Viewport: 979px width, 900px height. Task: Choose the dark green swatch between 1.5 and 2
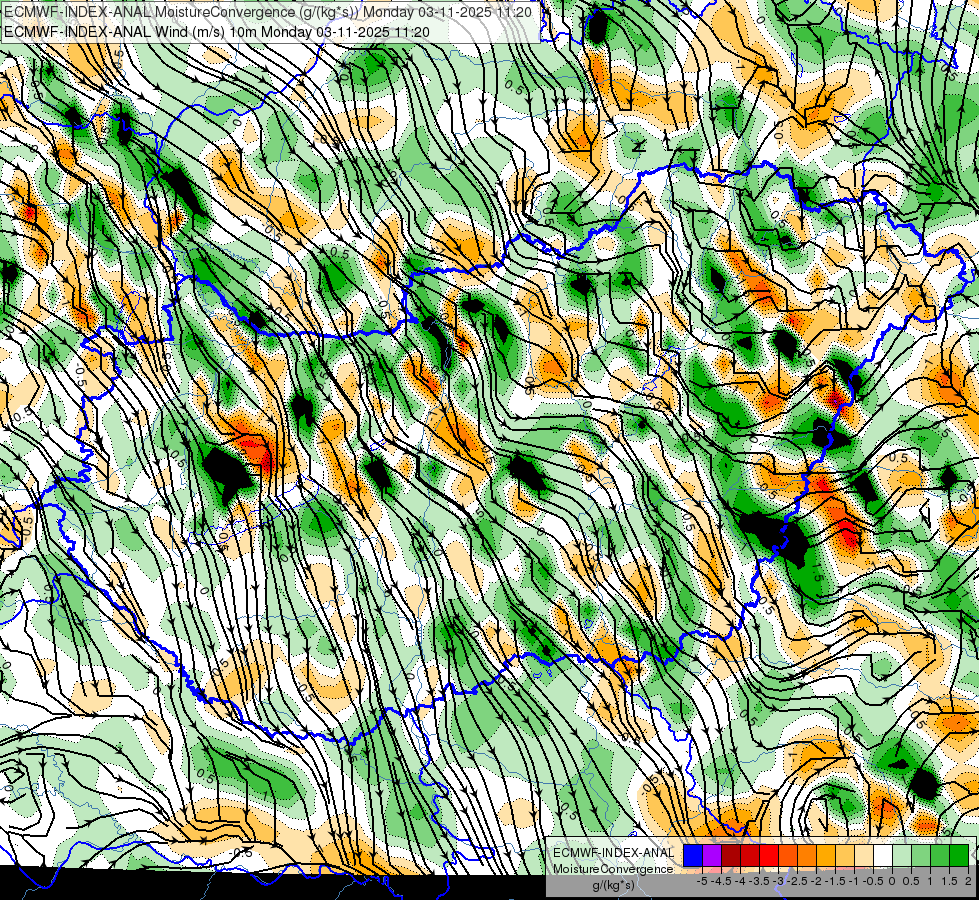click(959, 855)
